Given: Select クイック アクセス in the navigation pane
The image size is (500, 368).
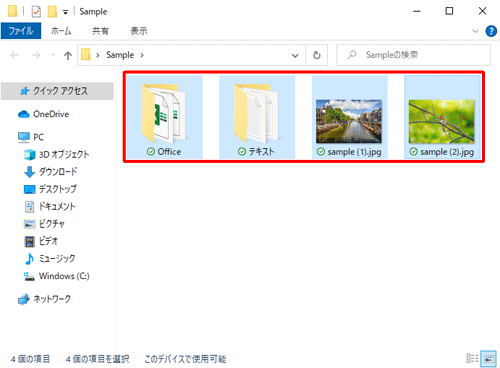Looking at the screenshot, I should [57, 91].
